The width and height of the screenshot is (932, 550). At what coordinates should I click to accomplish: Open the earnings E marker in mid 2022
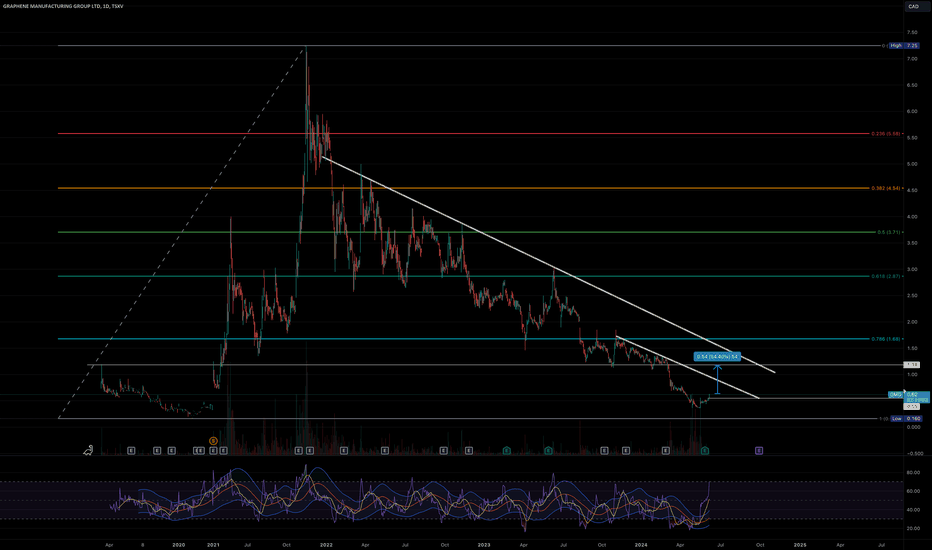point(385,451)
